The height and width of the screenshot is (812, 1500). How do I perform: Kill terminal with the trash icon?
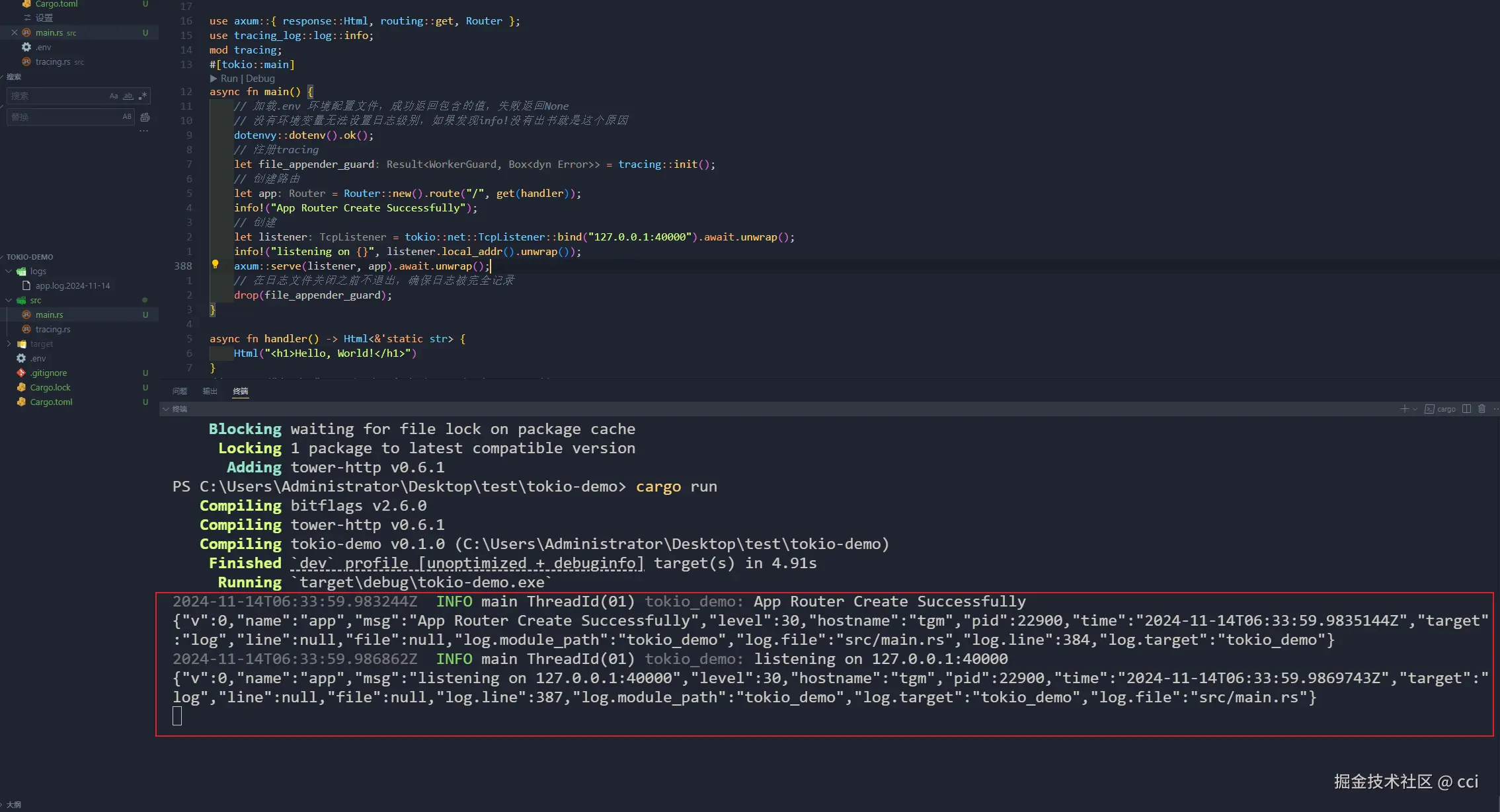pyautogui.click(x=1481, y=409)
